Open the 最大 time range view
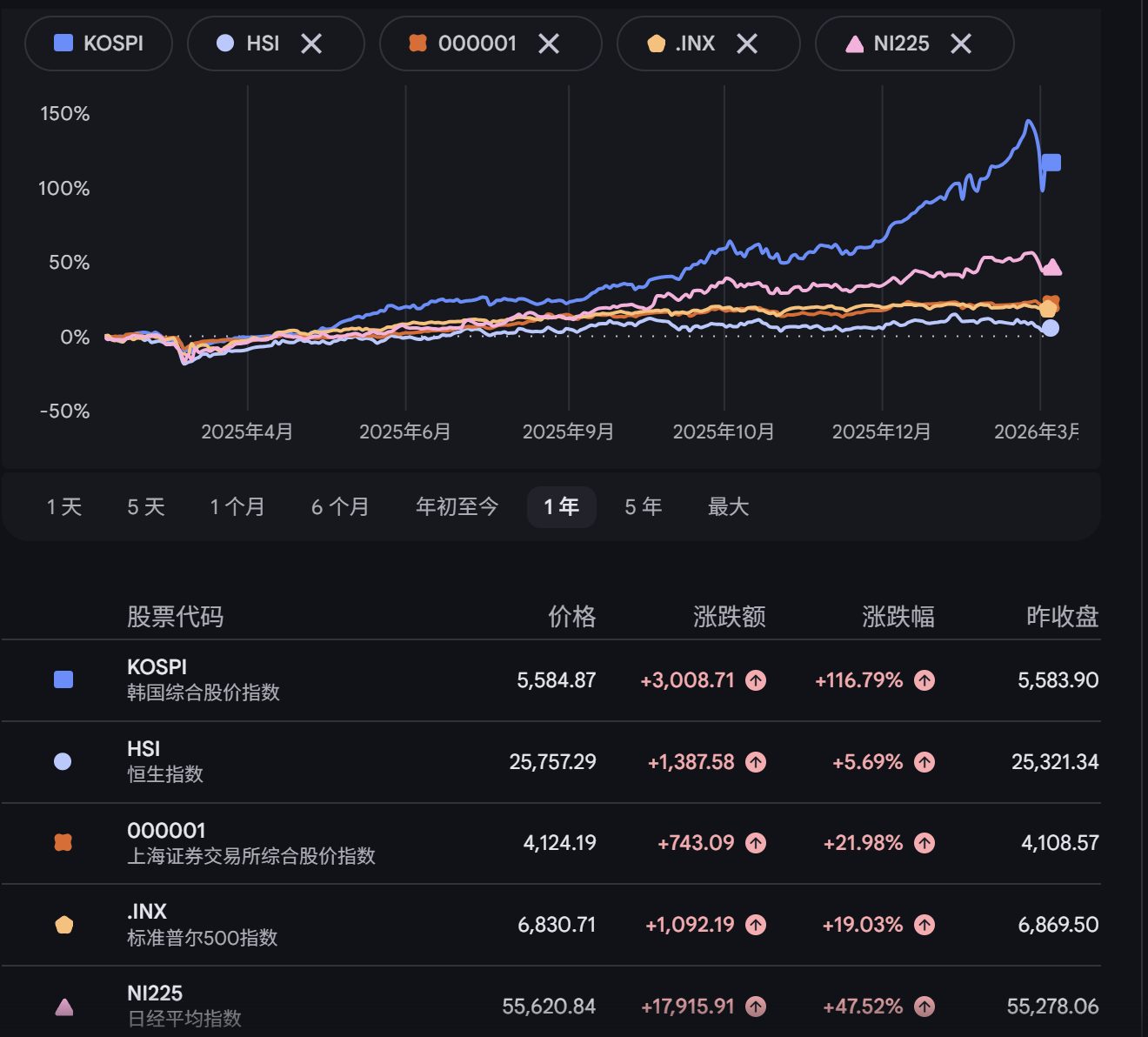 pos(728,506)
